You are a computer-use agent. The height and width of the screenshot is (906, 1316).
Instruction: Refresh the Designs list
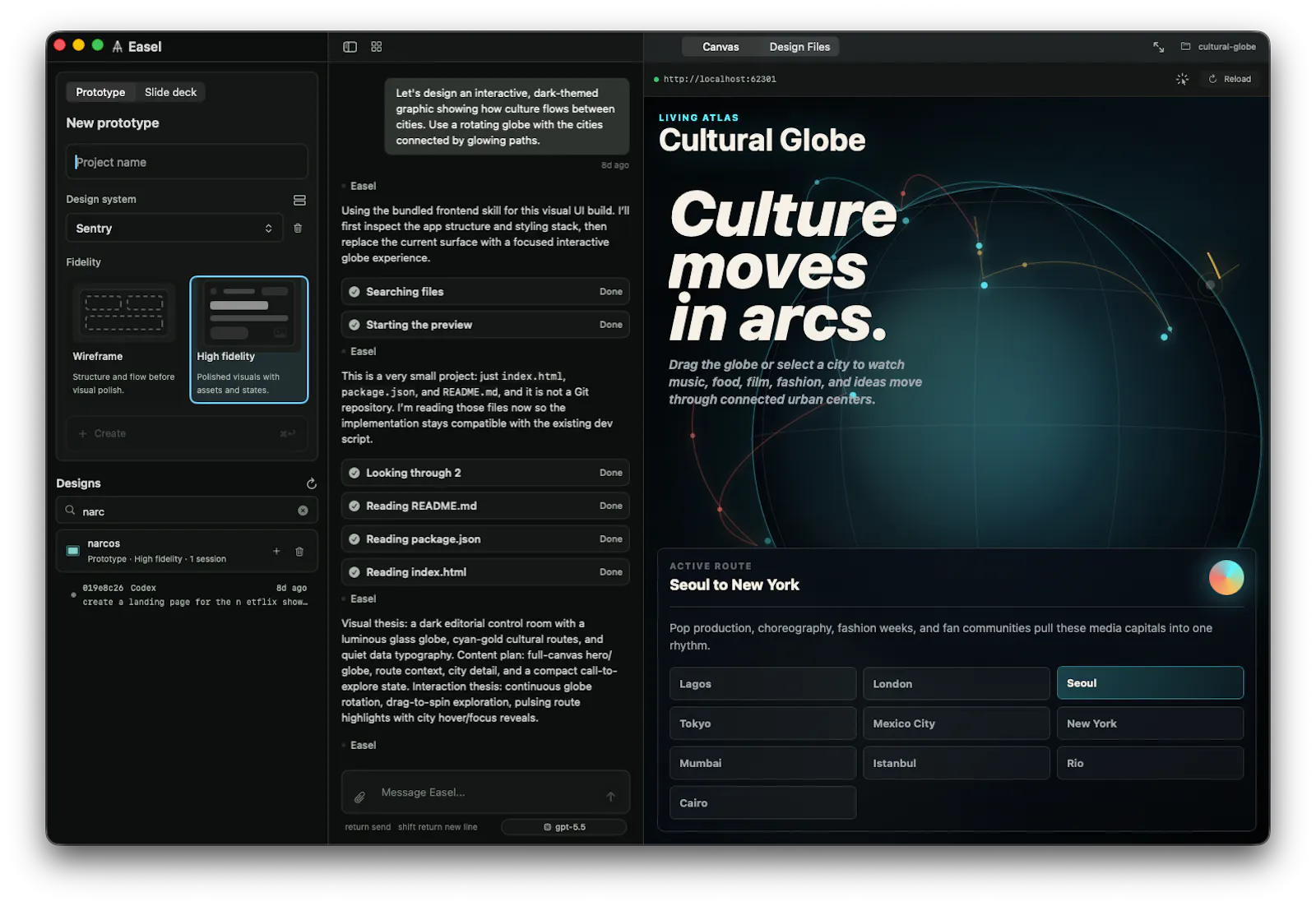pyautogui.click(x=311, y=483)
